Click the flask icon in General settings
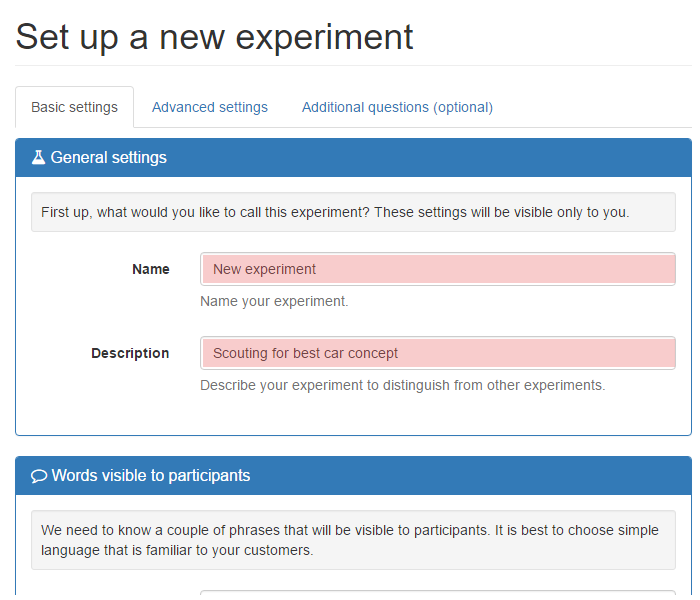The height and width of the screenshot is (600, 700). [x=38, y=157]
